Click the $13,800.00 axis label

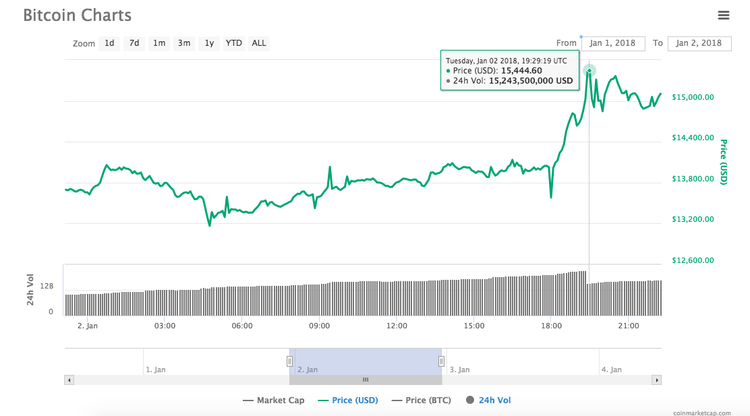(x=693, y=179)
